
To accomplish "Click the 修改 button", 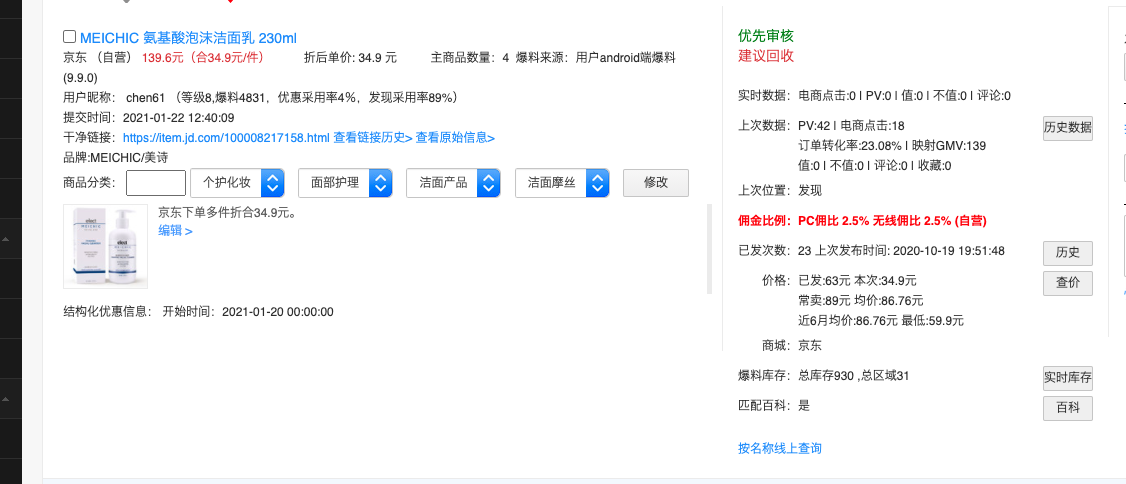I will 656,182.
